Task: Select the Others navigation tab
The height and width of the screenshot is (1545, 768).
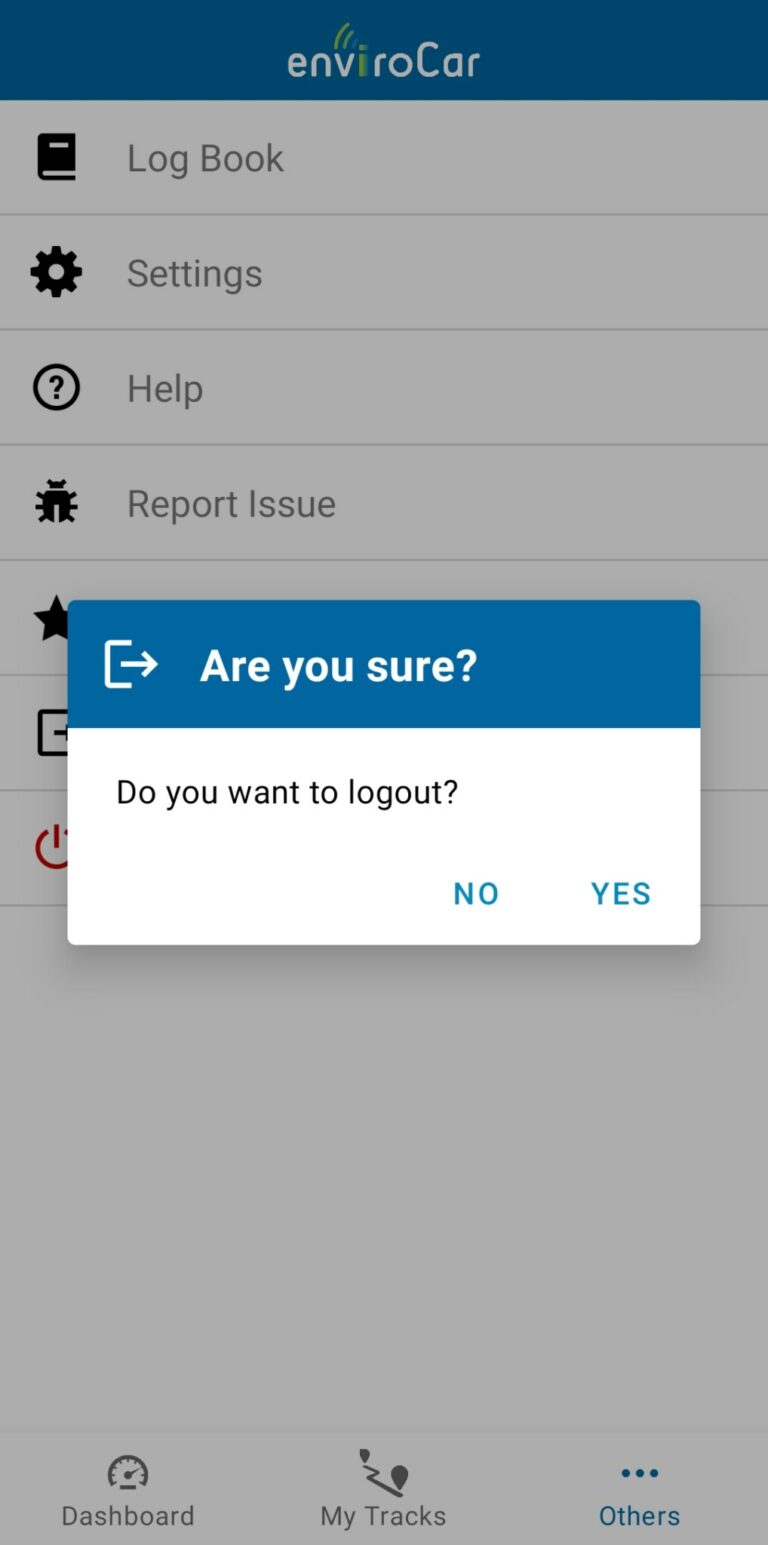Action: coord(639,1490)
